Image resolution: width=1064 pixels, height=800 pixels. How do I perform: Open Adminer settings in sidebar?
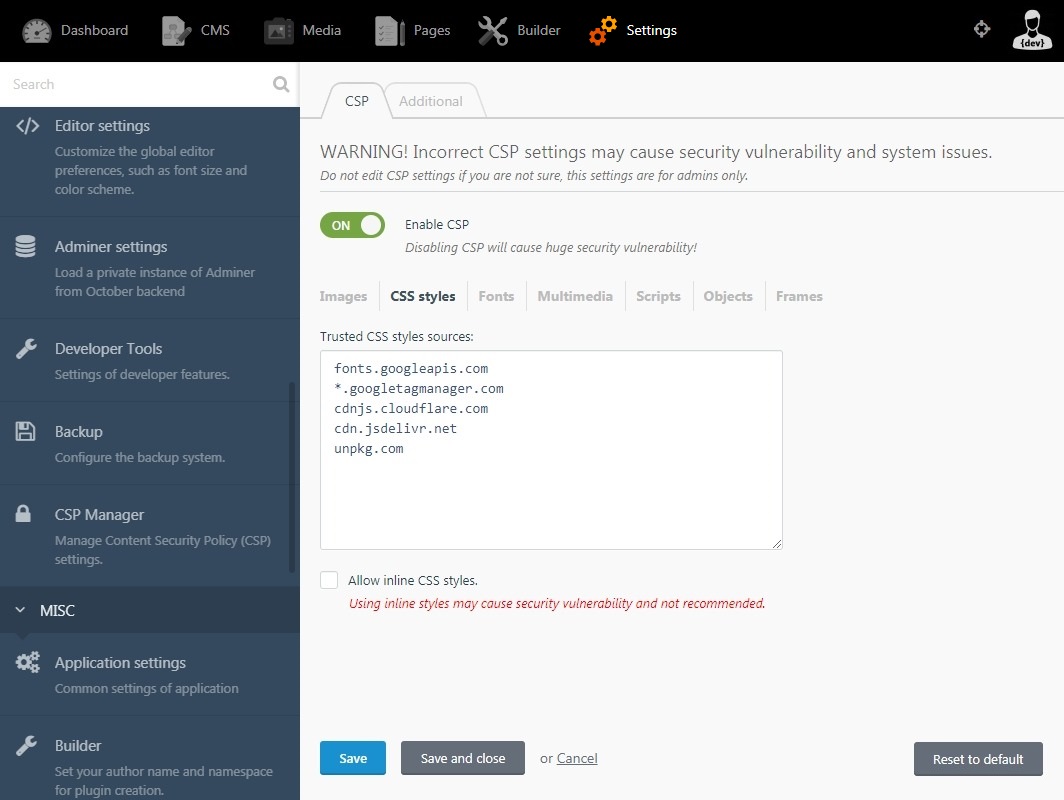[x=150, y=268]
